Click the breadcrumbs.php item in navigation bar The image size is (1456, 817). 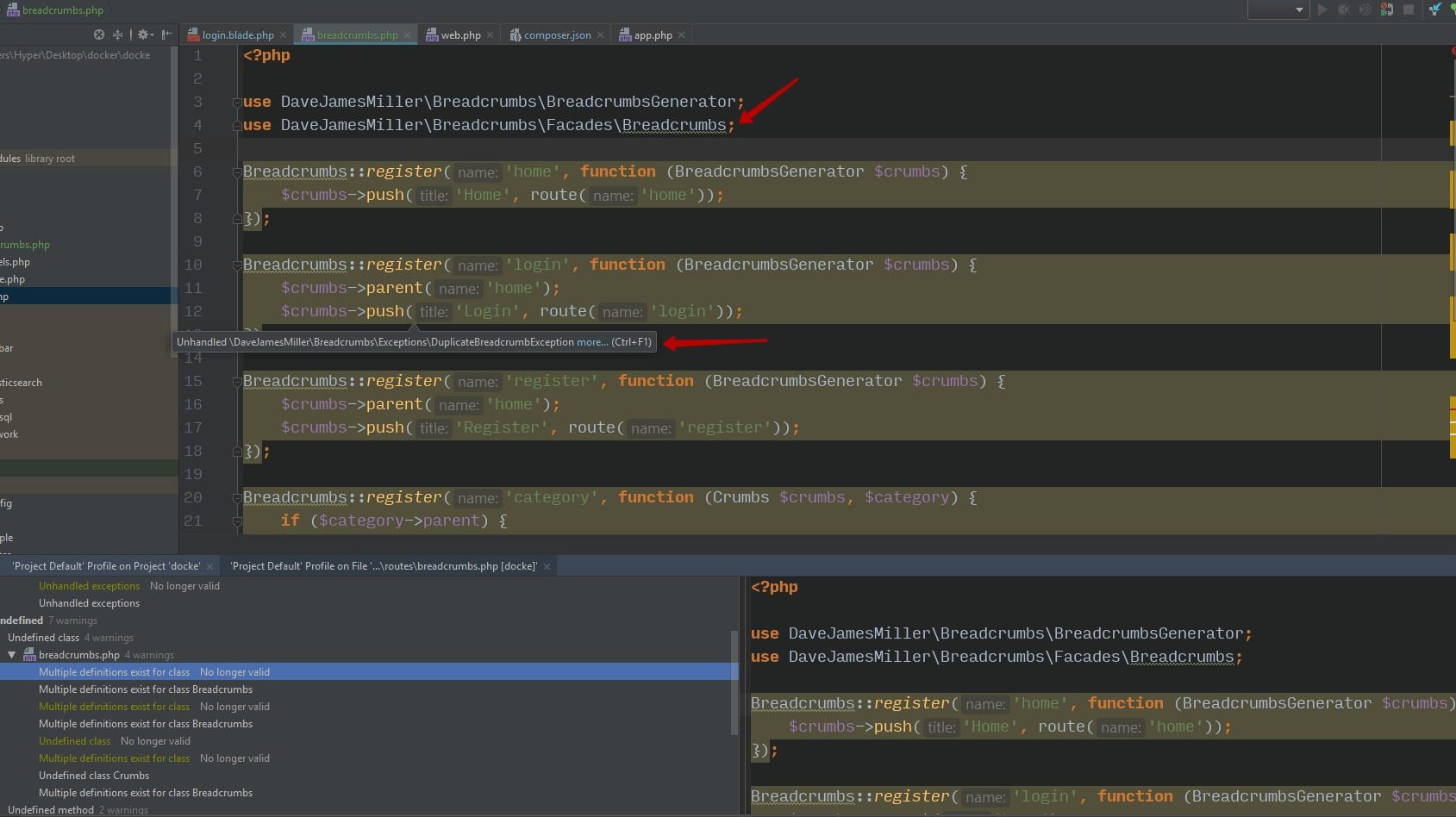(x=55, y=10)
